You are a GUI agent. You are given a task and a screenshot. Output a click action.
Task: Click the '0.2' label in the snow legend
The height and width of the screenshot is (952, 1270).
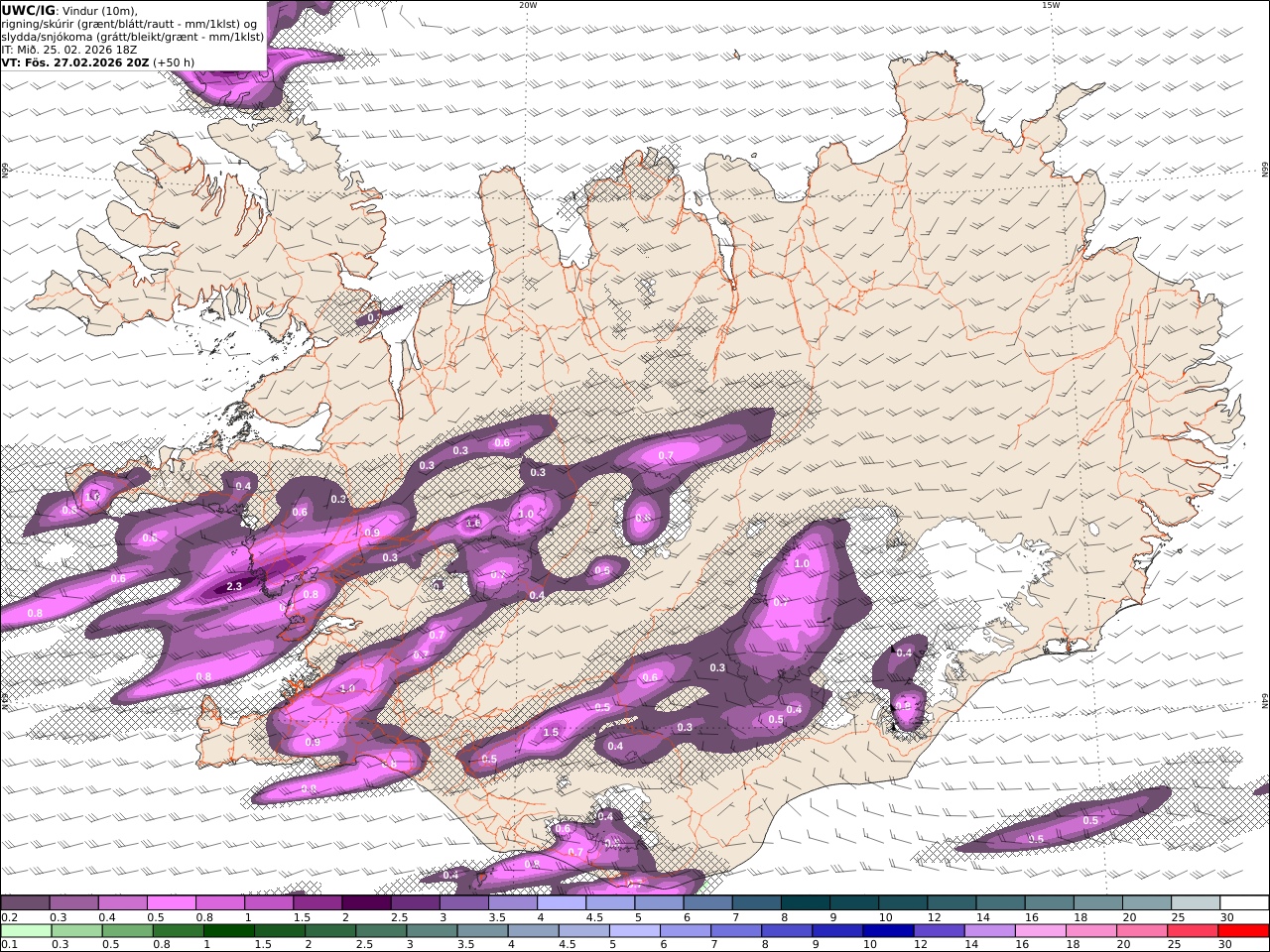coord(8,917)
